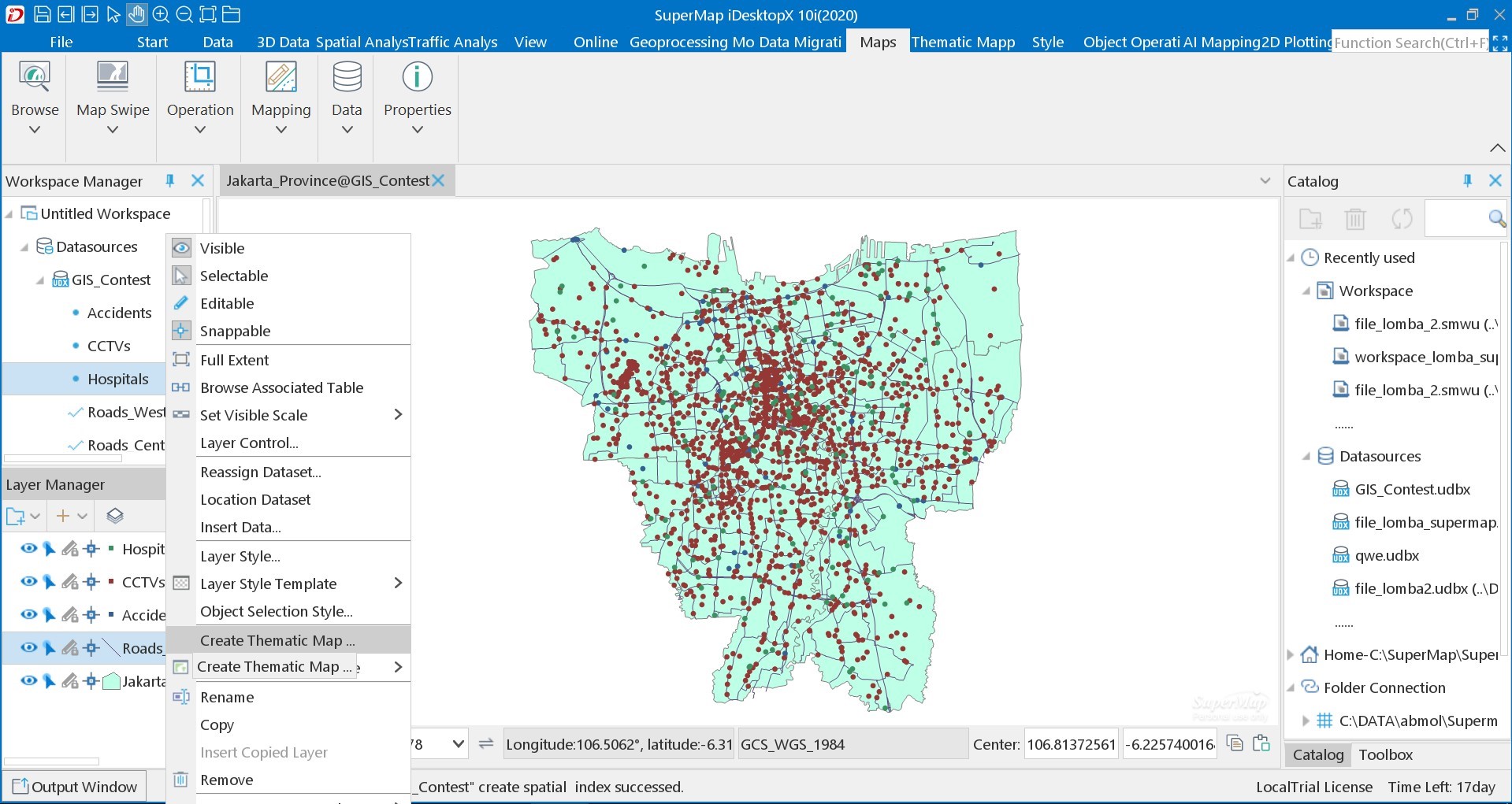Click the stacked layers icon in Layer Manager
The height and width of the screenshot is (804, 1512).
[x=115, y=516]
